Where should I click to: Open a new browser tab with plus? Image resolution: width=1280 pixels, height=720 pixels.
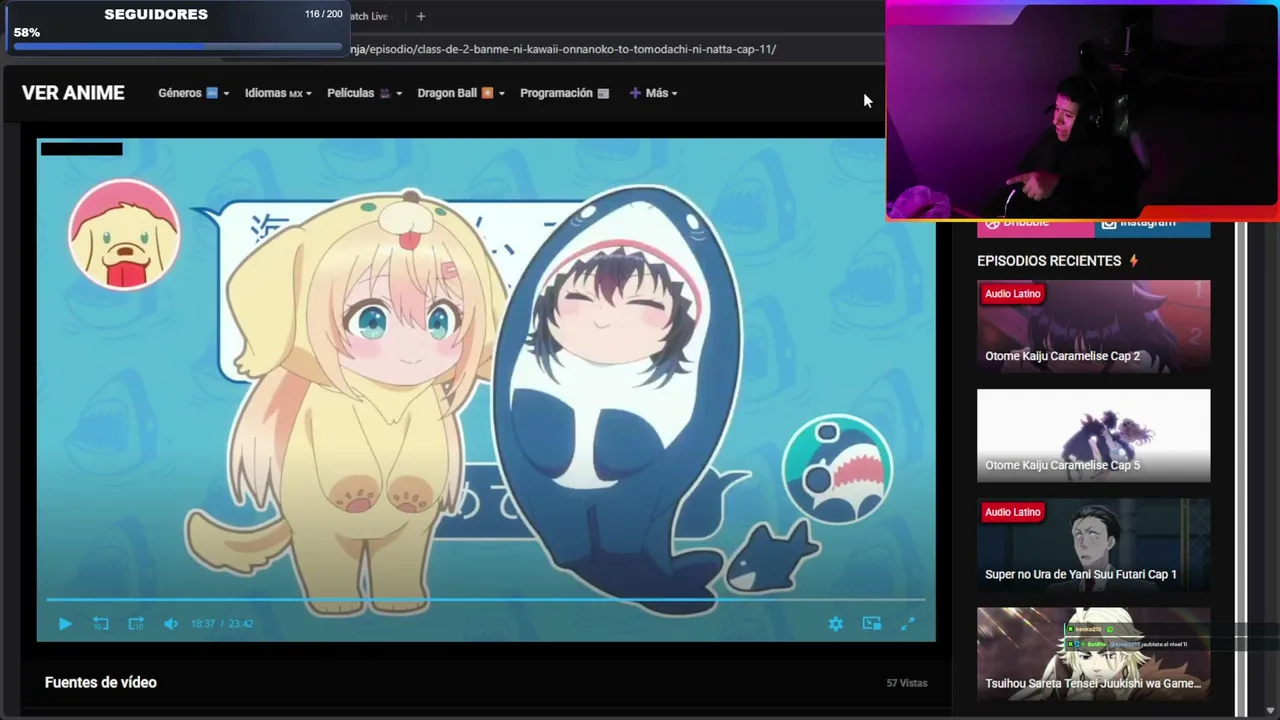tap(421, 16)
